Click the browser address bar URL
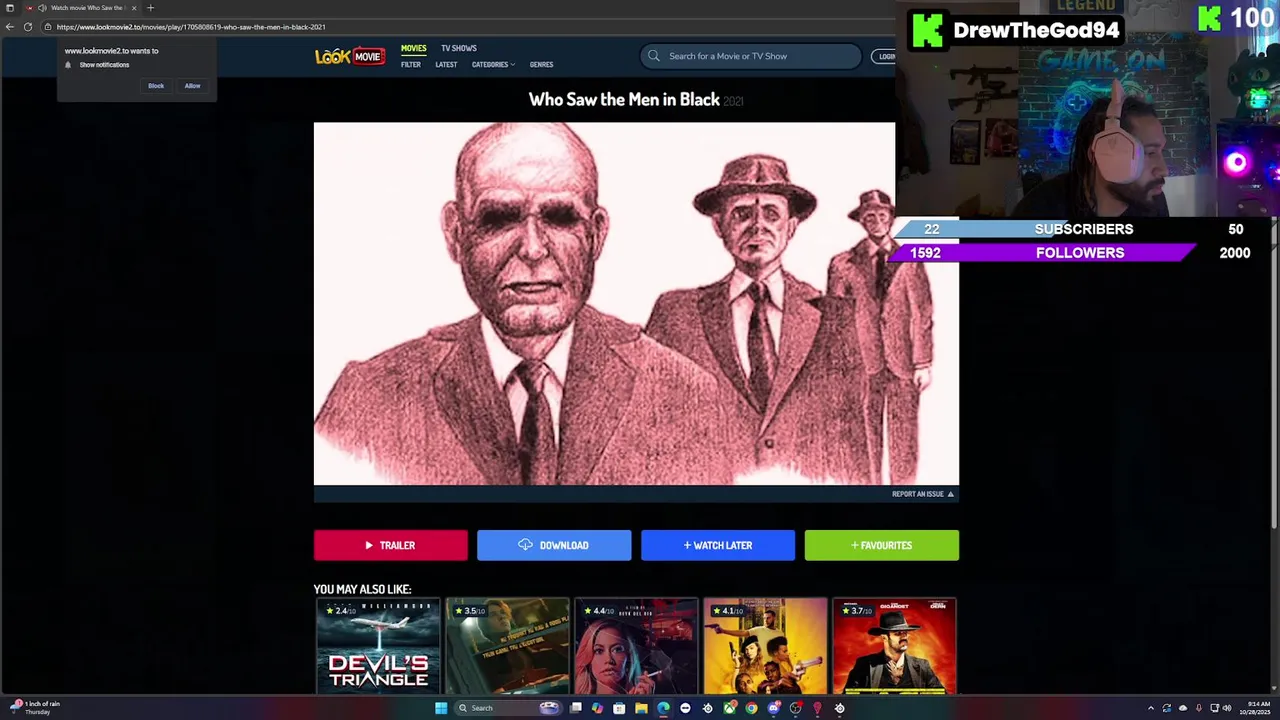 (190, 27)
